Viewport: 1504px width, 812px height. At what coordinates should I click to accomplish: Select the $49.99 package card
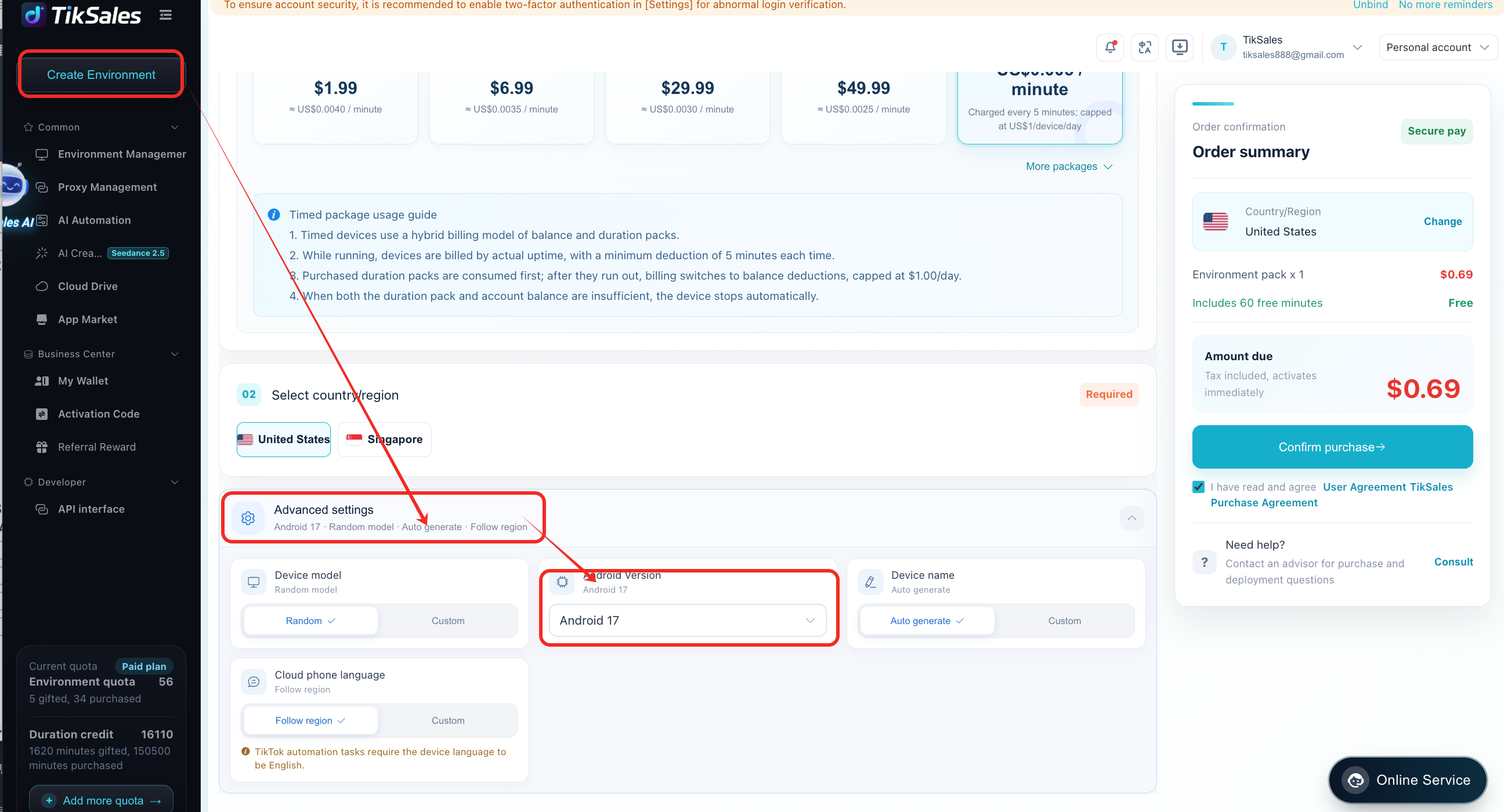point(863,107)
